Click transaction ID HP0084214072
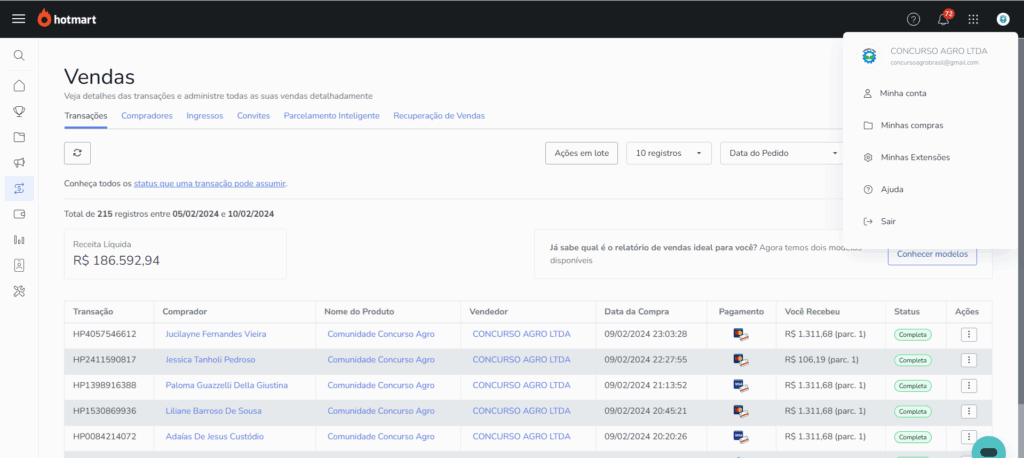This screenshot has height=458, width=1024. (x=104, y=436)
